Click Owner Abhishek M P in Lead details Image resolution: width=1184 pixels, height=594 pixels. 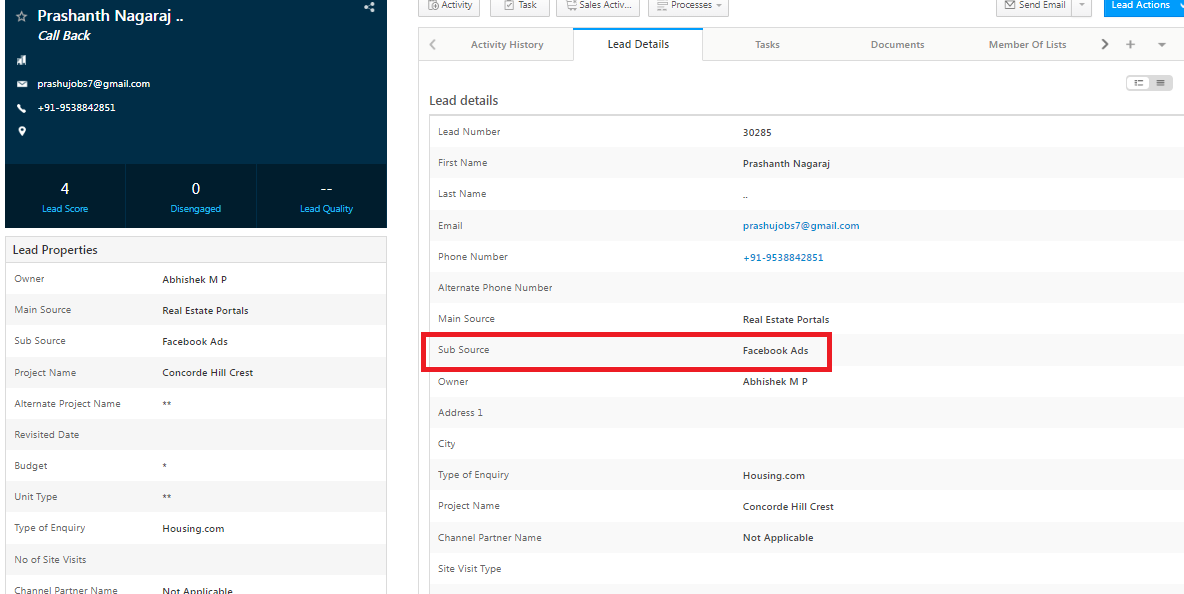(x=775, y=382)
